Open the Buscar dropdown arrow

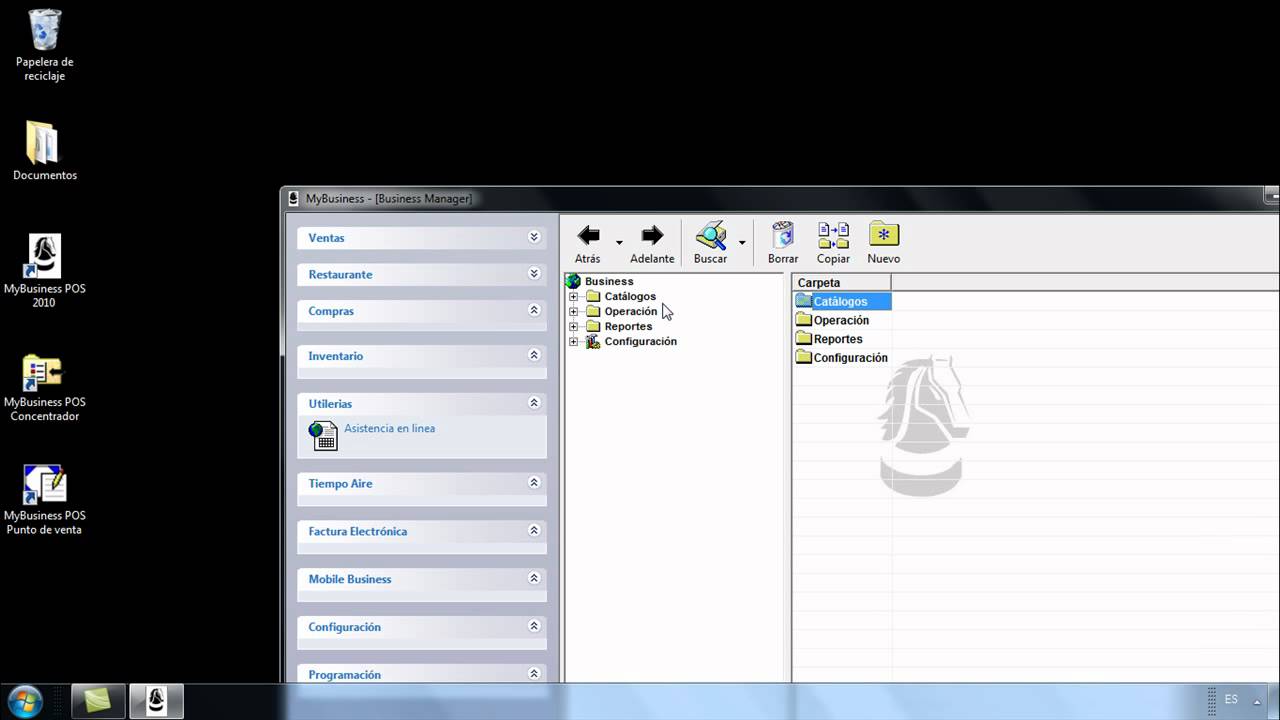[x=742, y=243]
